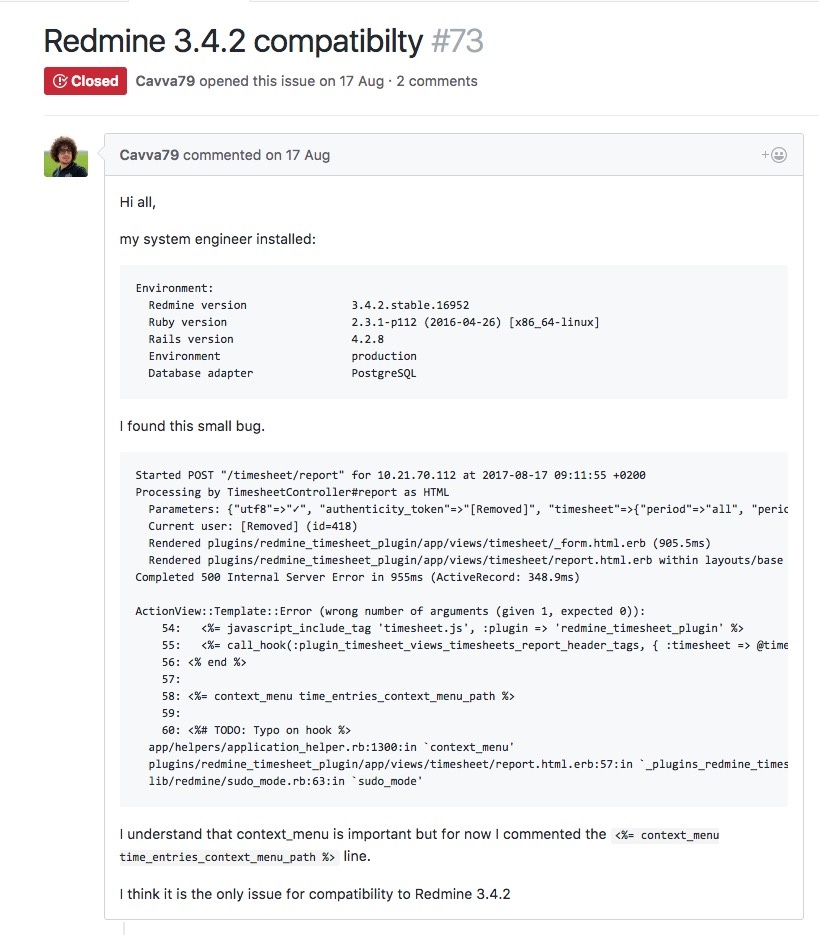This screenshot has width=819, height=935.
Task: Click the 'I found this small bug.' text
Action: tap(192, 427)
